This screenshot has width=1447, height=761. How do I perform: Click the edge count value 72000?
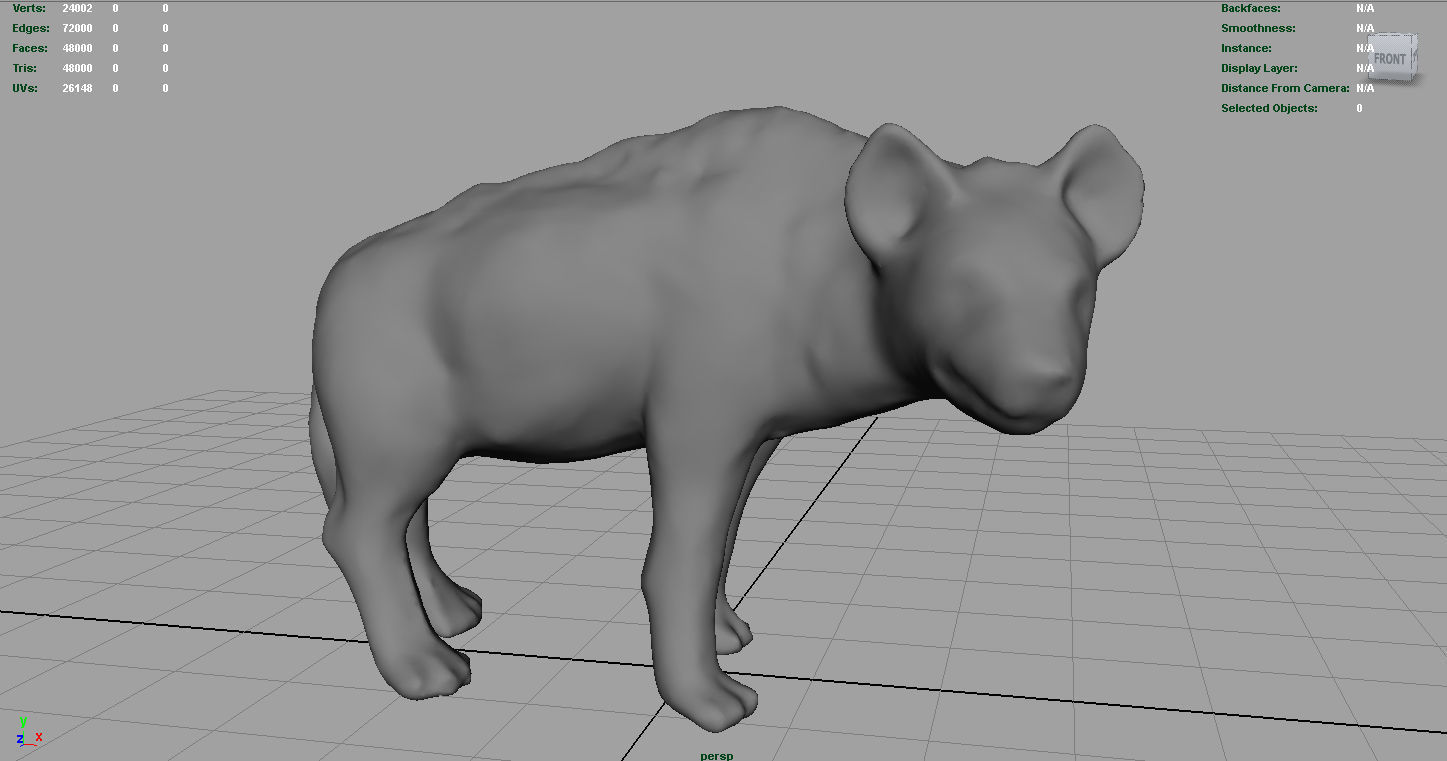(x=77, y=28)
